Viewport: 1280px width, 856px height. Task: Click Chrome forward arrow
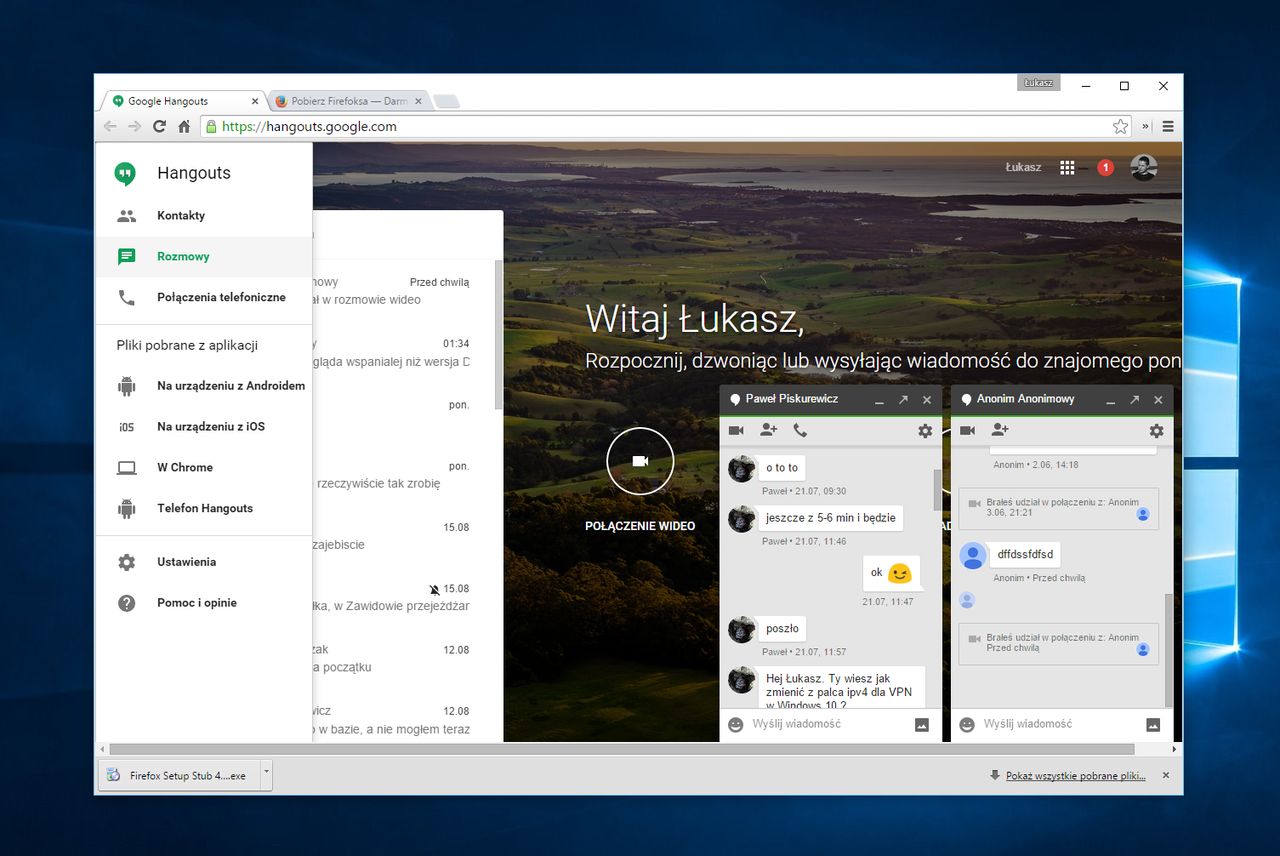tap(134, 126)
